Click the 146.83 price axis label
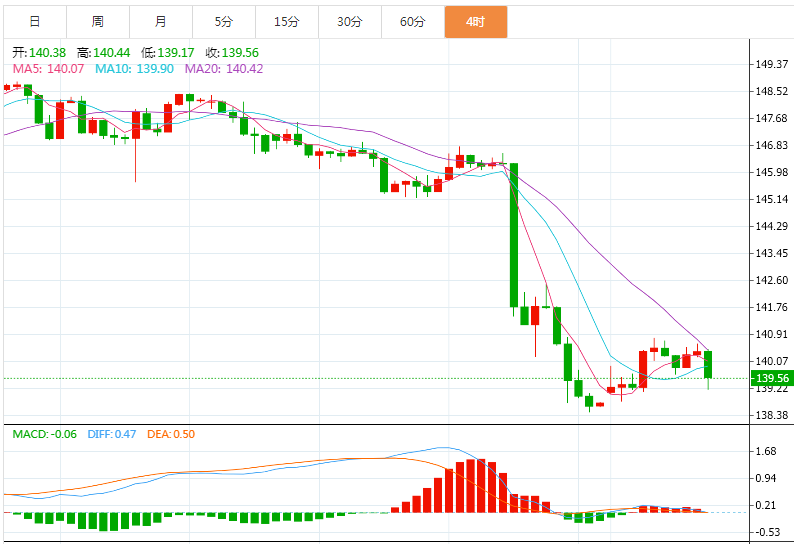The height and width of the screenshot is (544, 794). tap(772, 145)
